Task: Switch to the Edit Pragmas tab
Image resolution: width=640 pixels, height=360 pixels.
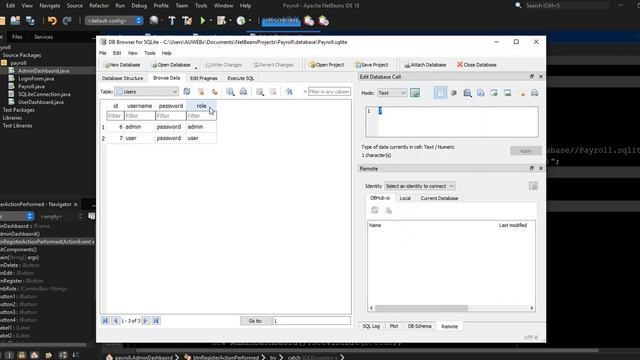Action: [204, 78]
